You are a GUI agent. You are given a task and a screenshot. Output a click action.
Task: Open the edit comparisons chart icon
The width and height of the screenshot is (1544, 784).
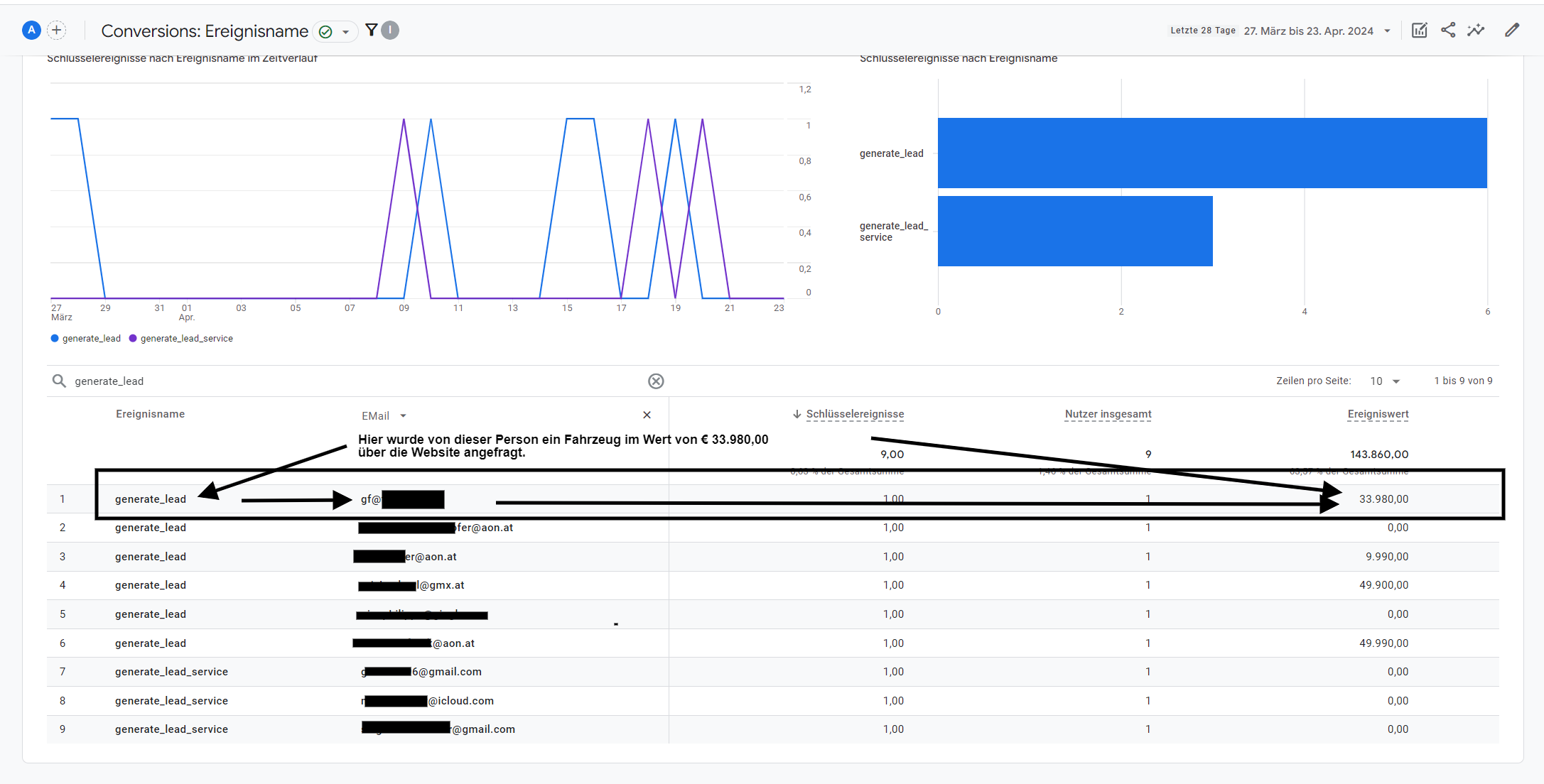point(1419,31)
